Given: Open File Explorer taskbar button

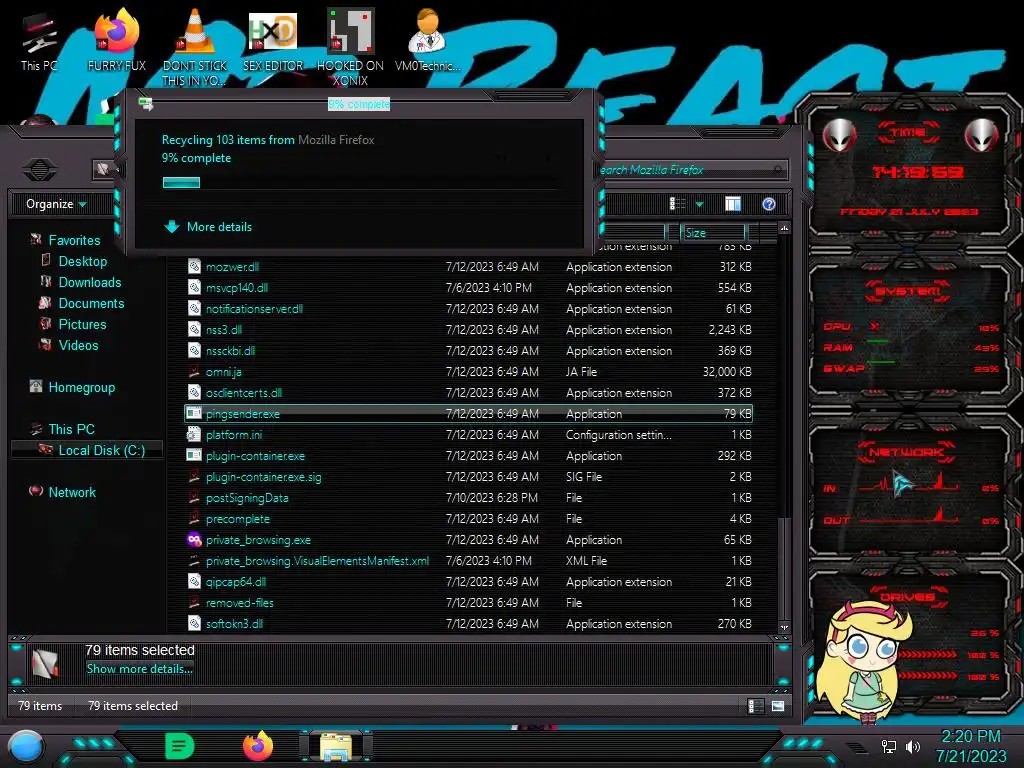Looking at the screenshot, I should [x=336, y=746].
